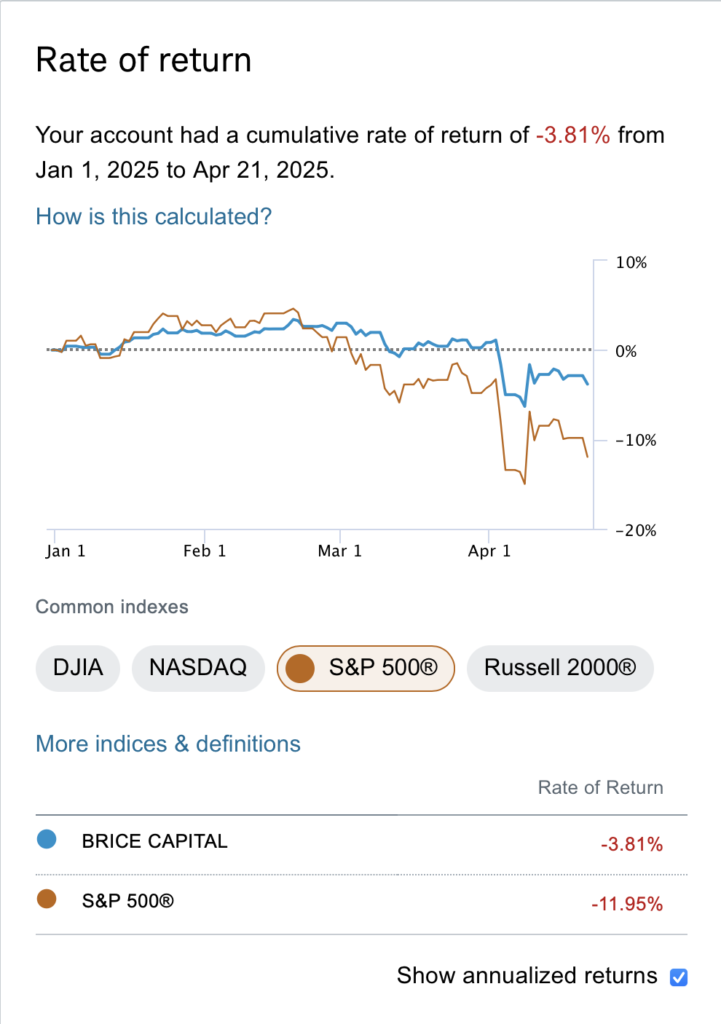
Task: Click the Mar 1 chart axis label
Action: coord(341,551)
